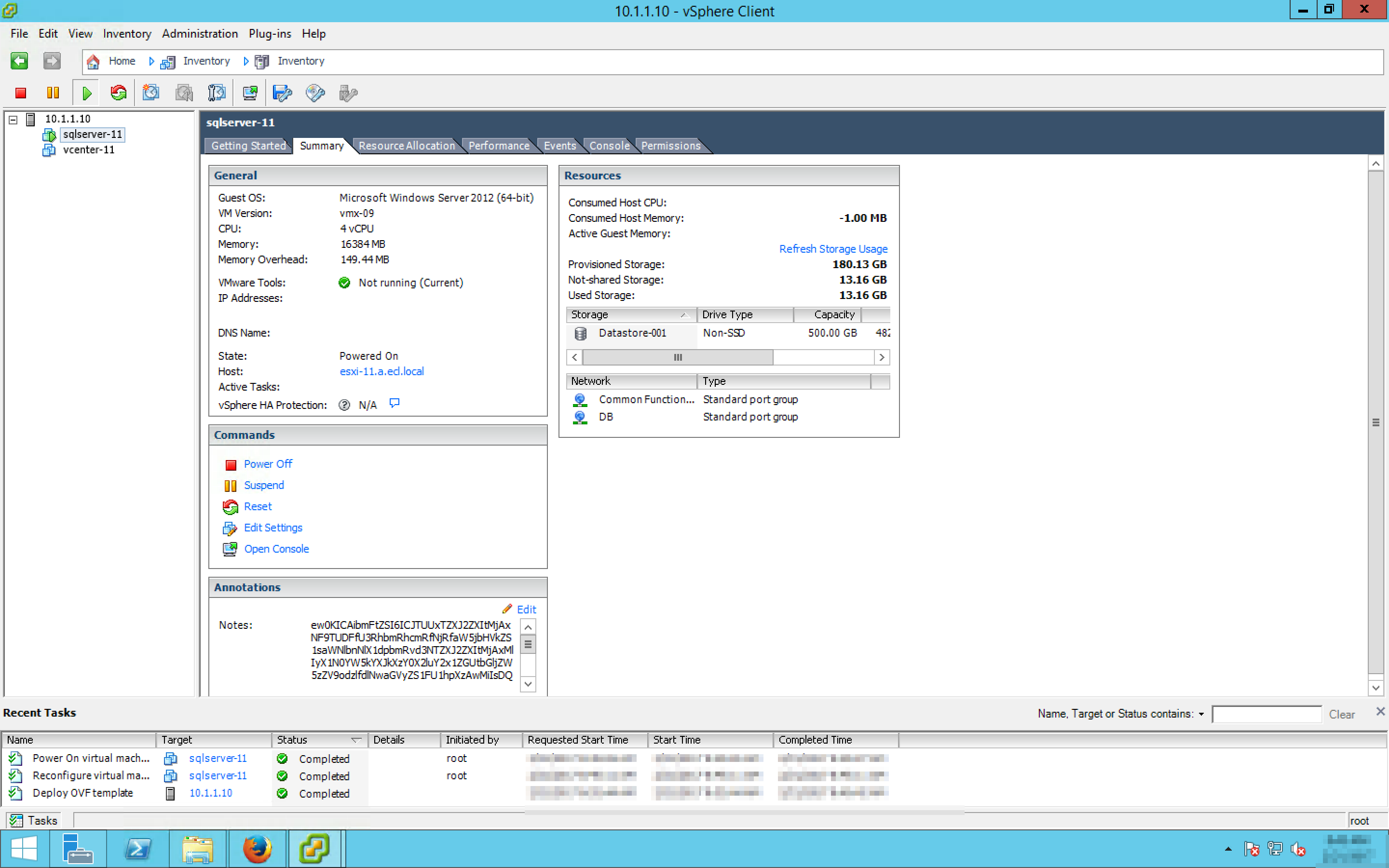Select vcenter-11 in the inventory tree
This screenshot has width=1389, height=868.
(88, 150)
